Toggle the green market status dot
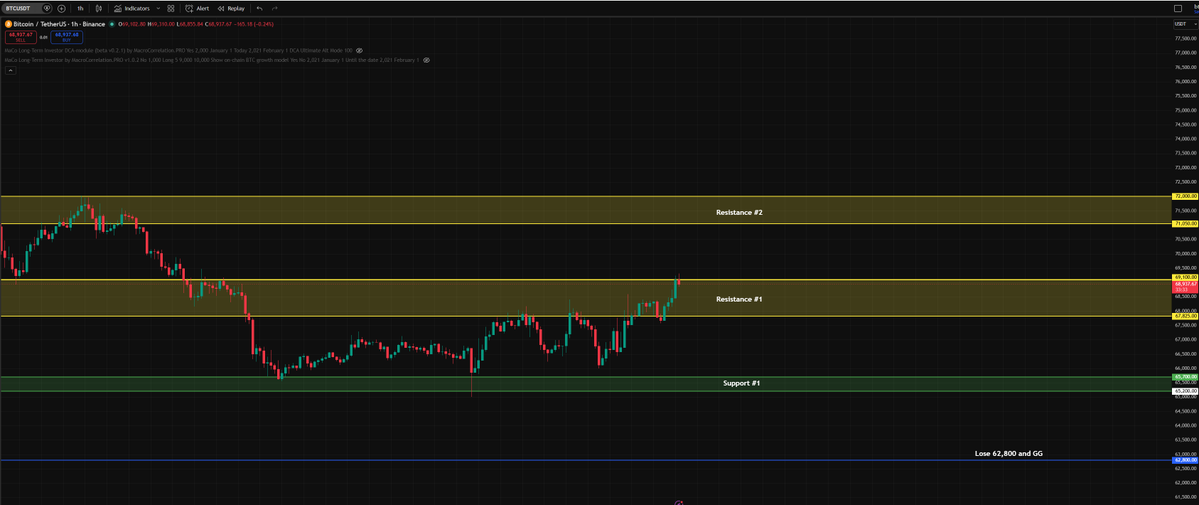Viewport: 1199px width, 505px height. click(111, 23)
